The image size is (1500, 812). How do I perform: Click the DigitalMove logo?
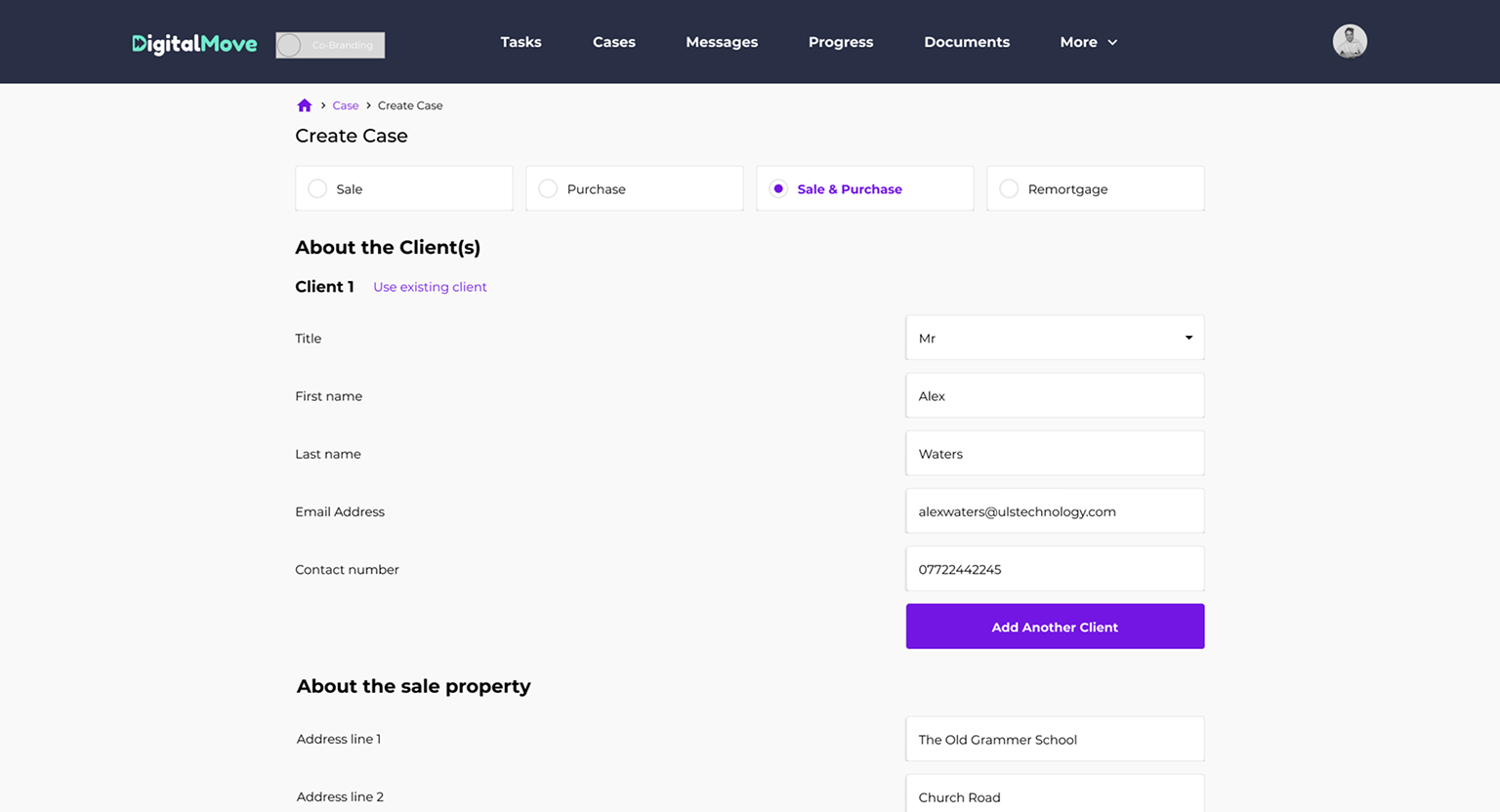point(194,44)
